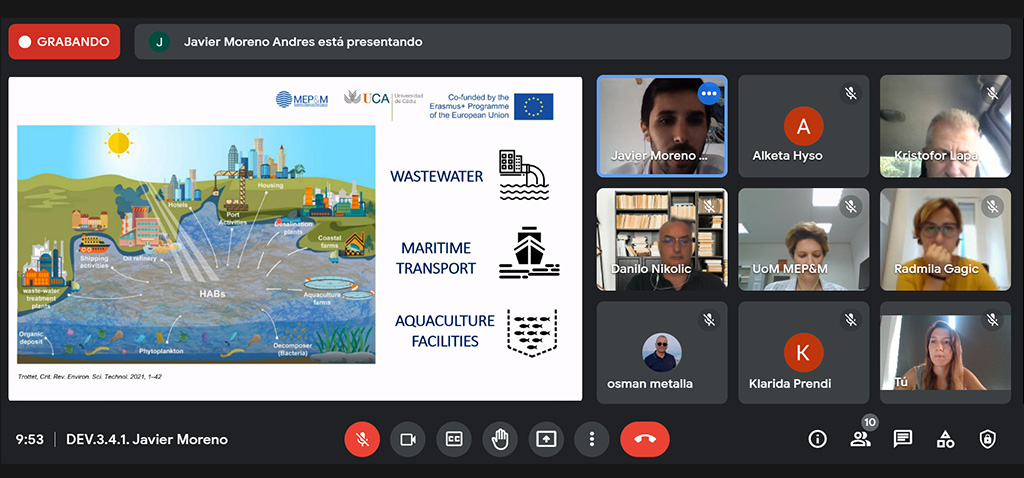The height and width of the screenshot is (478, 1024).
Task: Toggle the camera button in the control bar
Action: 408,439
